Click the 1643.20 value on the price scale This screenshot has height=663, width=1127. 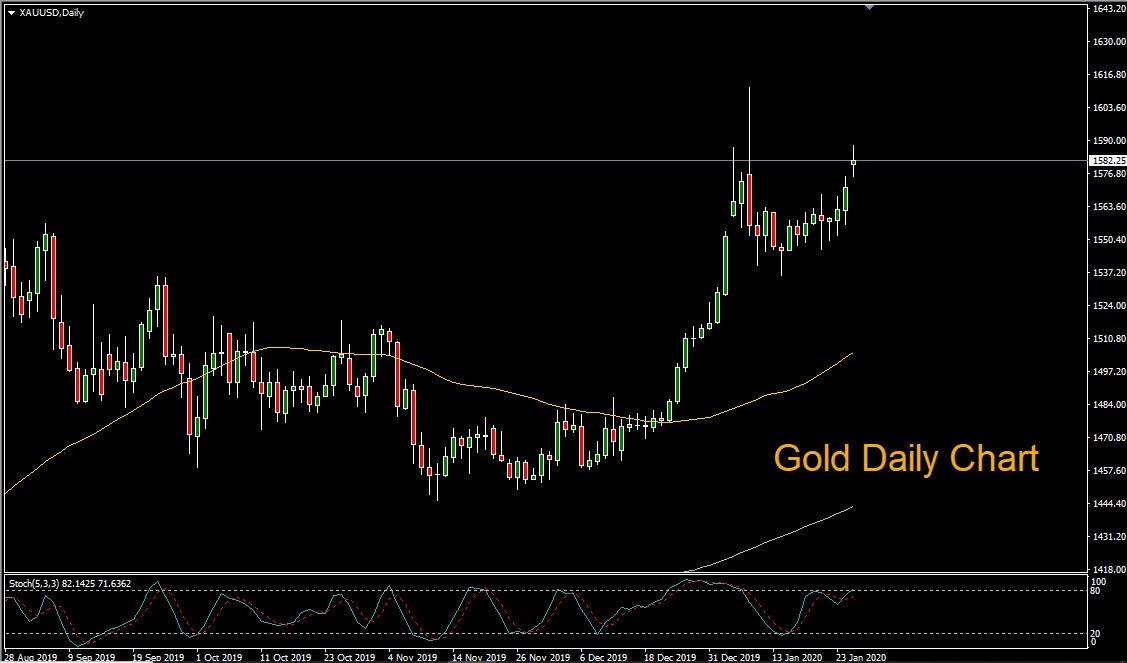pyautogui.click(x=1104, y=10)
